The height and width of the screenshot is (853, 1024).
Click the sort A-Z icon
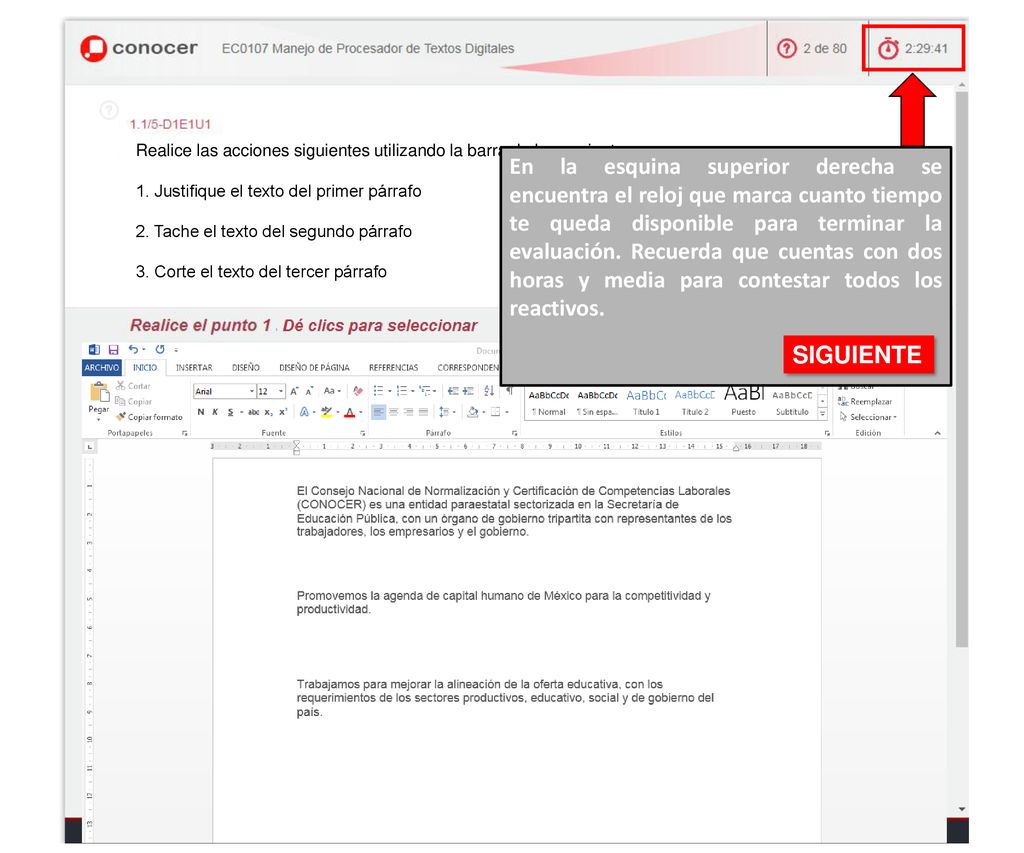pyautogui.click(x=489, y=391)
